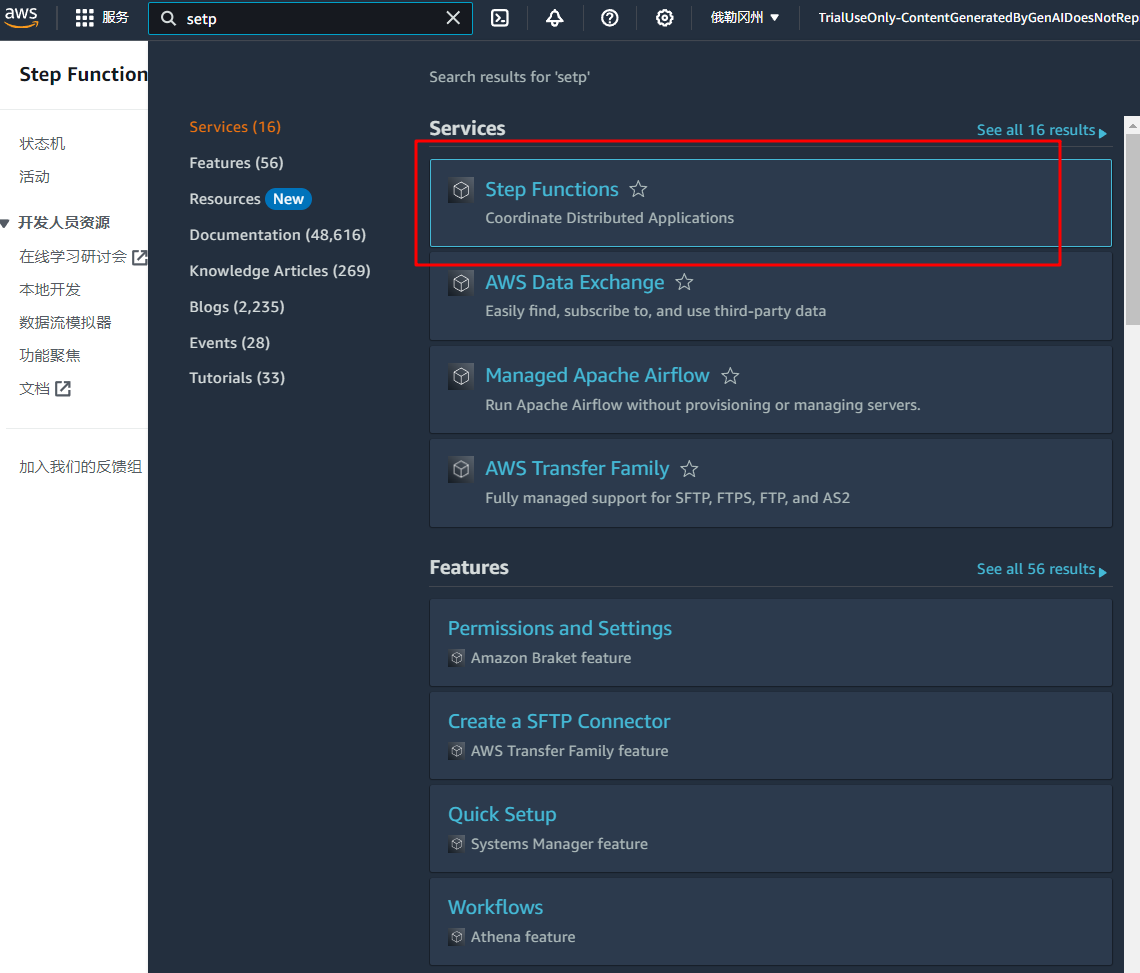This screenshot has width=1140, height=973.
Task: Filter results by Tutorials (33)
Action: click(237, 378)
